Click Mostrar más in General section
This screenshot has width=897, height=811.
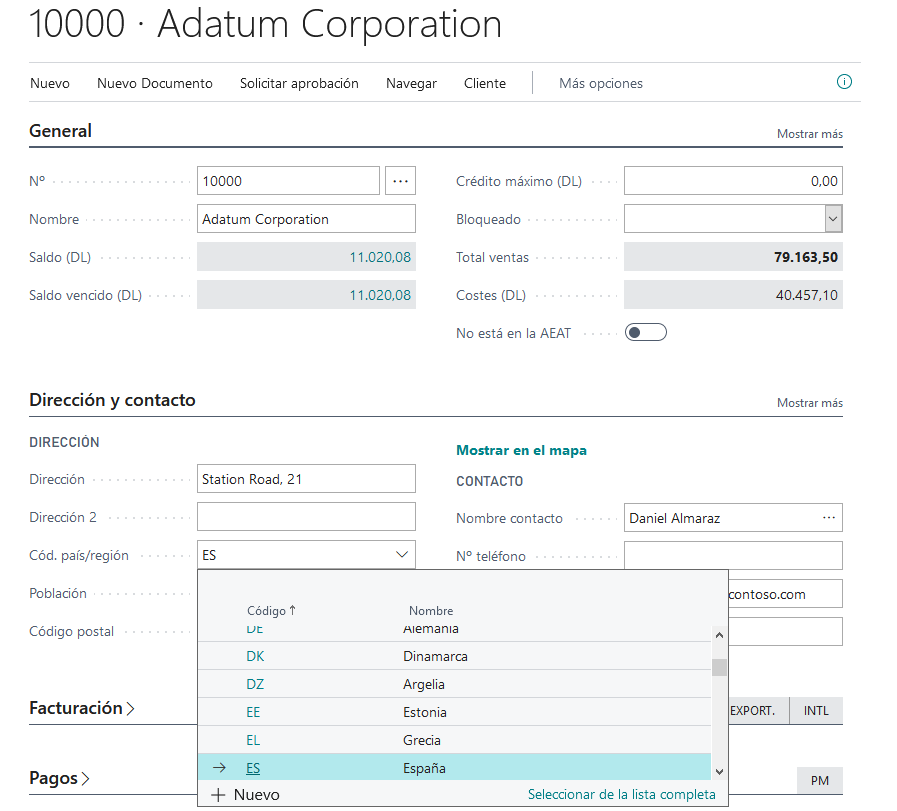809,134
